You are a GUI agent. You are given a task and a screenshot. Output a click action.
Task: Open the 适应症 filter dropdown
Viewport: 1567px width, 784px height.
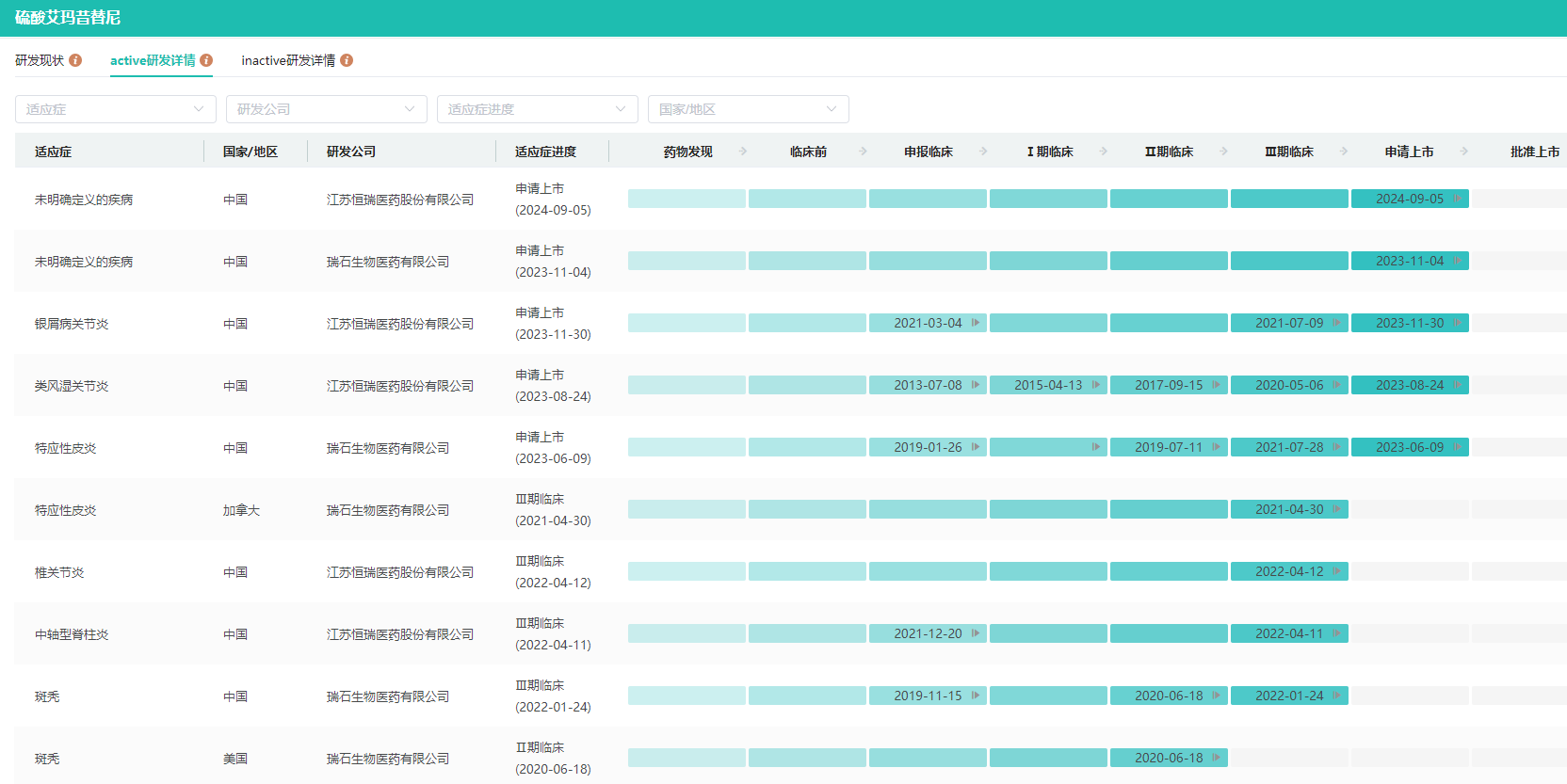(115, 109)
